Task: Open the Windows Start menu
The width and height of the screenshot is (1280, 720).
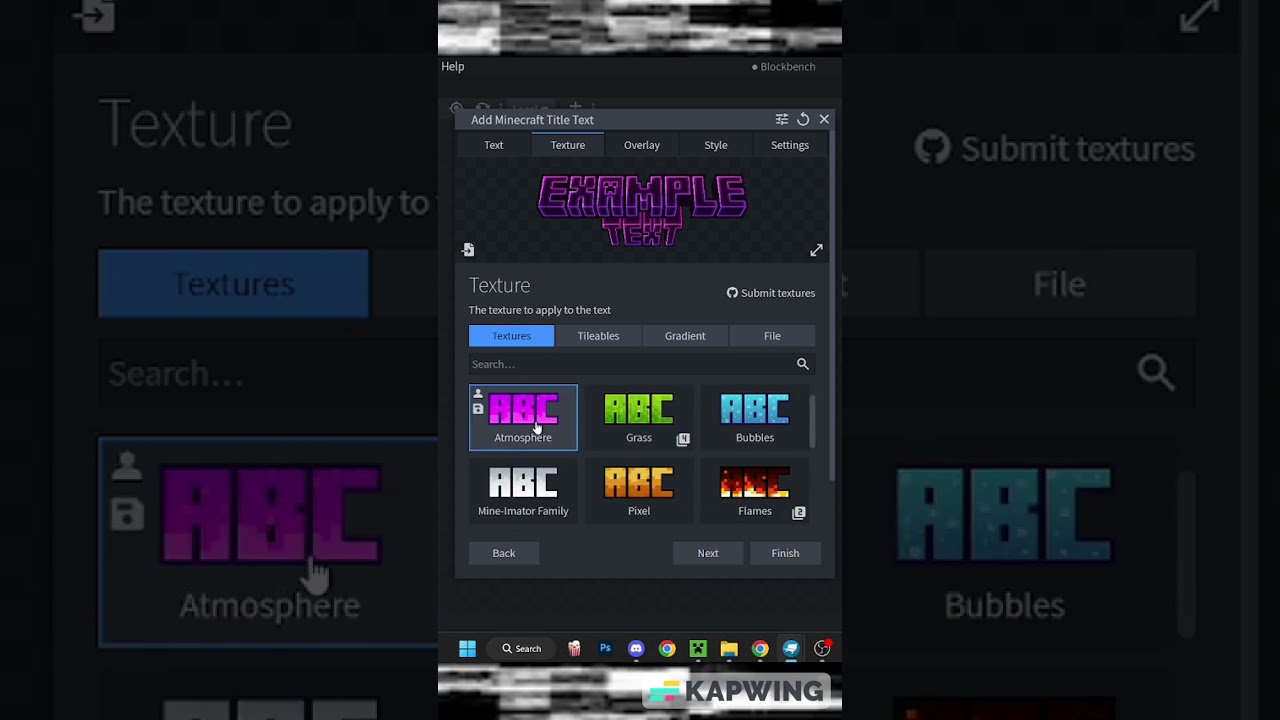Action: click(467, 649)
